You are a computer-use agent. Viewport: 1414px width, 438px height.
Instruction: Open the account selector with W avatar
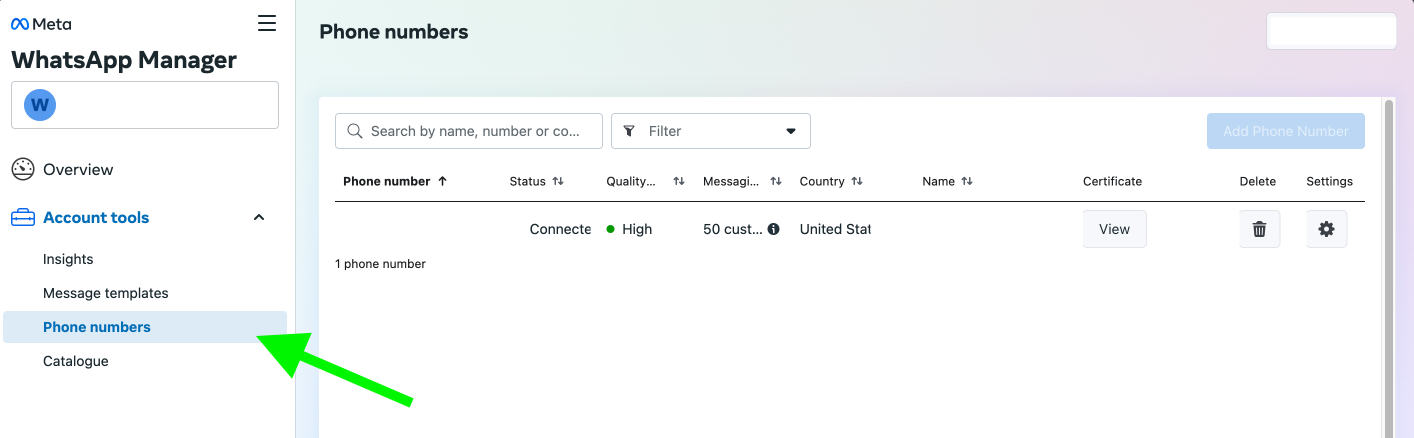[x=145, y=105]
